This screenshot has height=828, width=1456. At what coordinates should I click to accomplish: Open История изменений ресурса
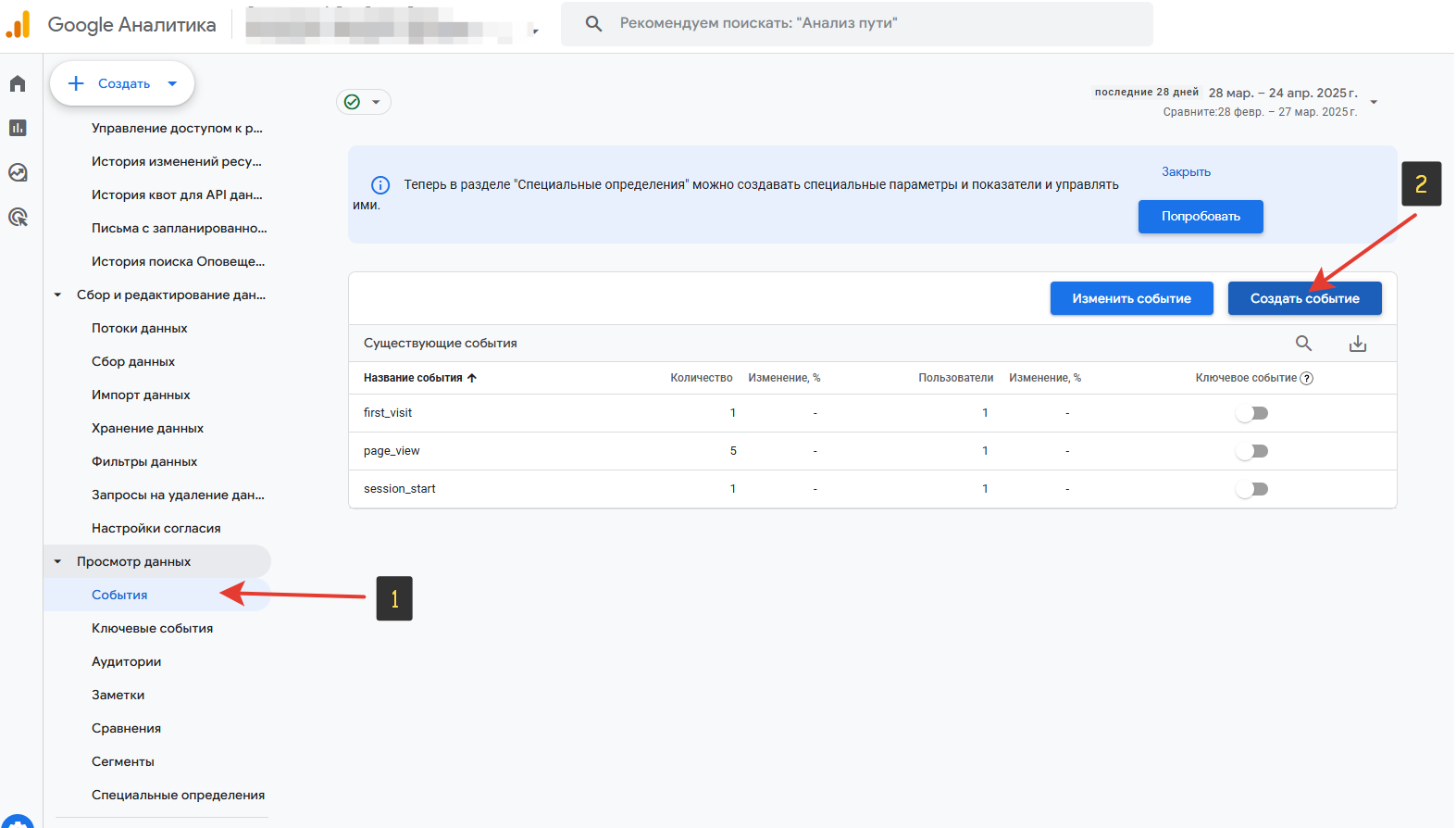point(176,161)
